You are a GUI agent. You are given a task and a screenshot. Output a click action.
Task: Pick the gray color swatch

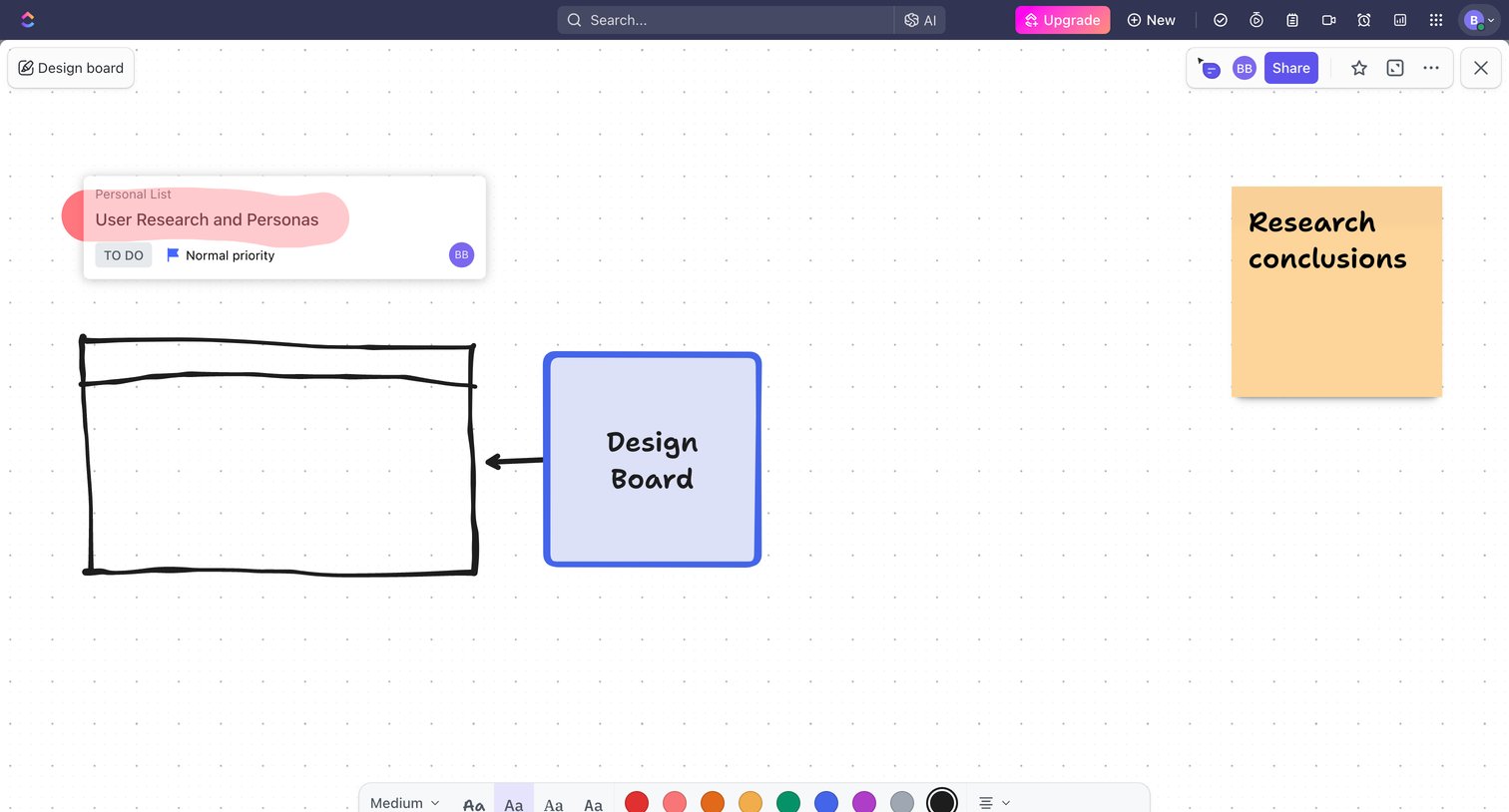[902, 802]
